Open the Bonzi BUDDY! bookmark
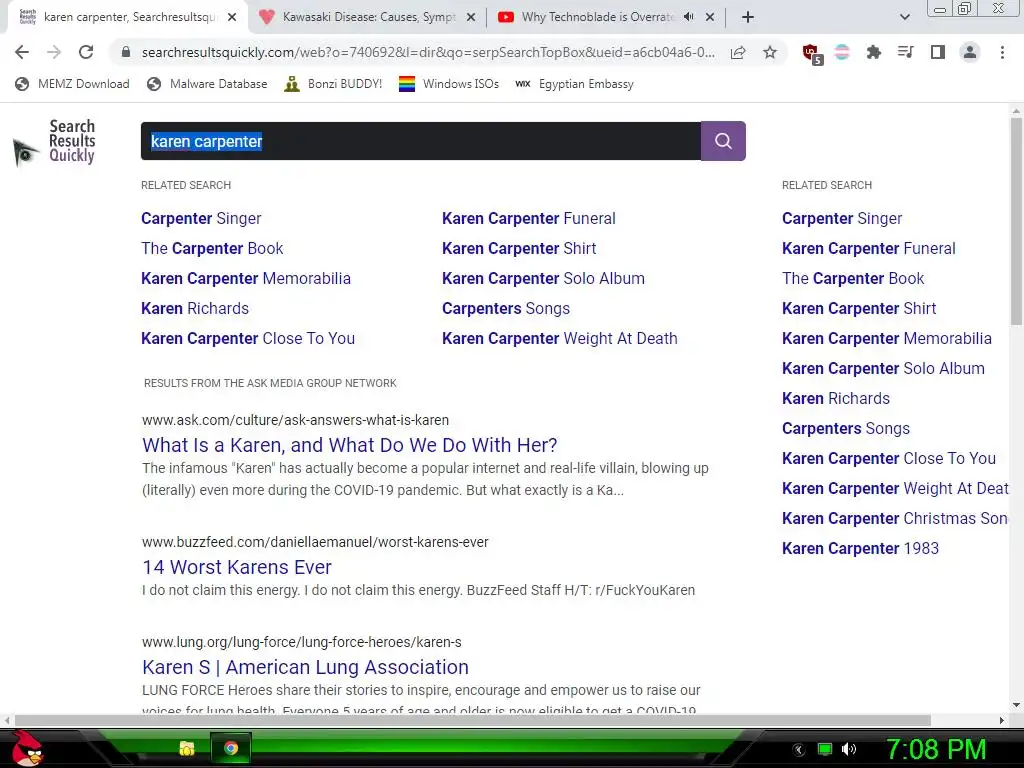Viewport: 1024px width, 768px height. [x=333, y=84]
